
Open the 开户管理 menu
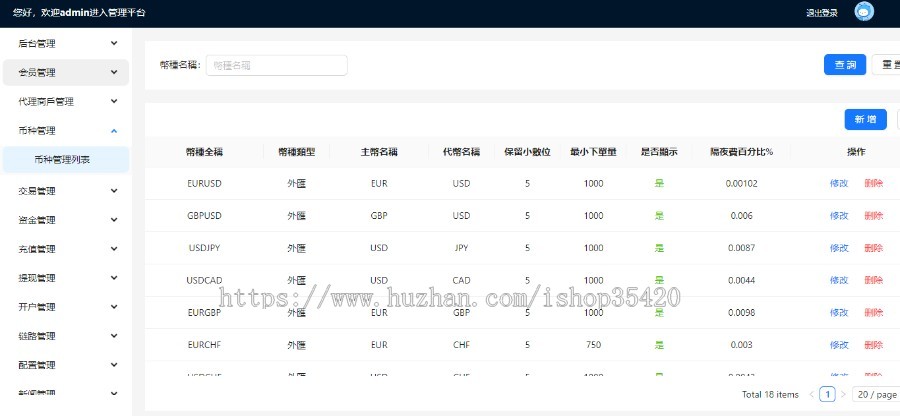pyautogui.click(x=66, y=307)
